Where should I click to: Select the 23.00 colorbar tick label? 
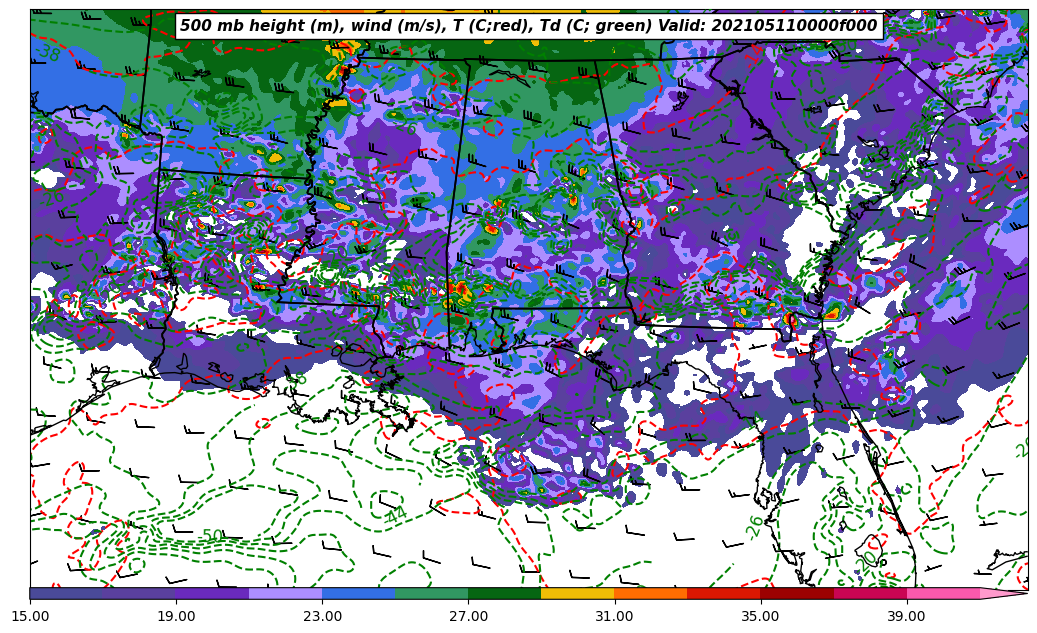(322, 616)
